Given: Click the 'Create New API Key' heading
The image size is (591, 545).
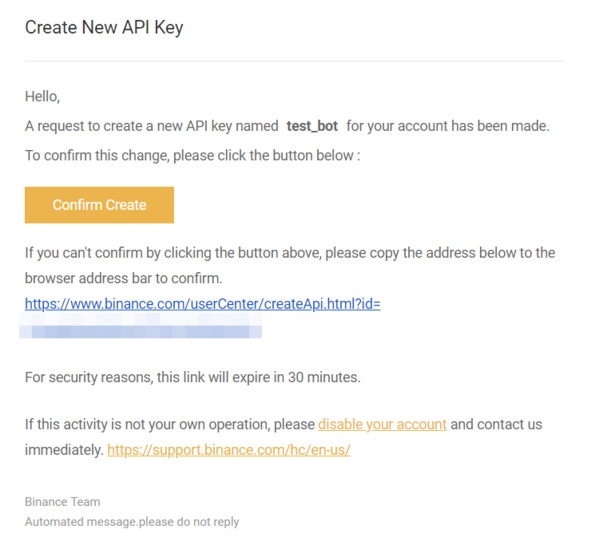Looking at the screenshot, I should [104, 28].
